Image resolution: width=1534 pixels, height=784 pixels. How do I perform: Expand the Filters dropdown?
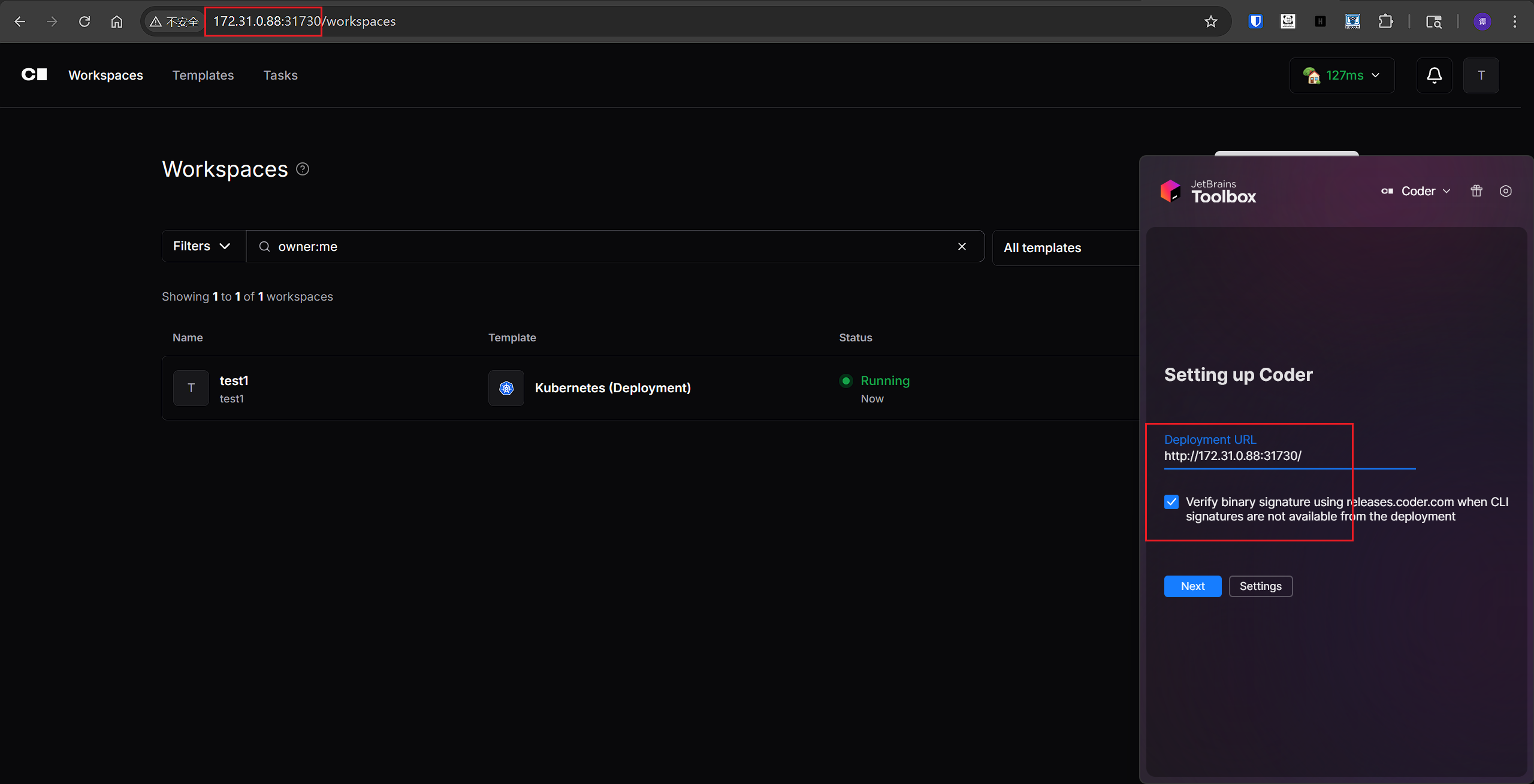coord(203,246)
